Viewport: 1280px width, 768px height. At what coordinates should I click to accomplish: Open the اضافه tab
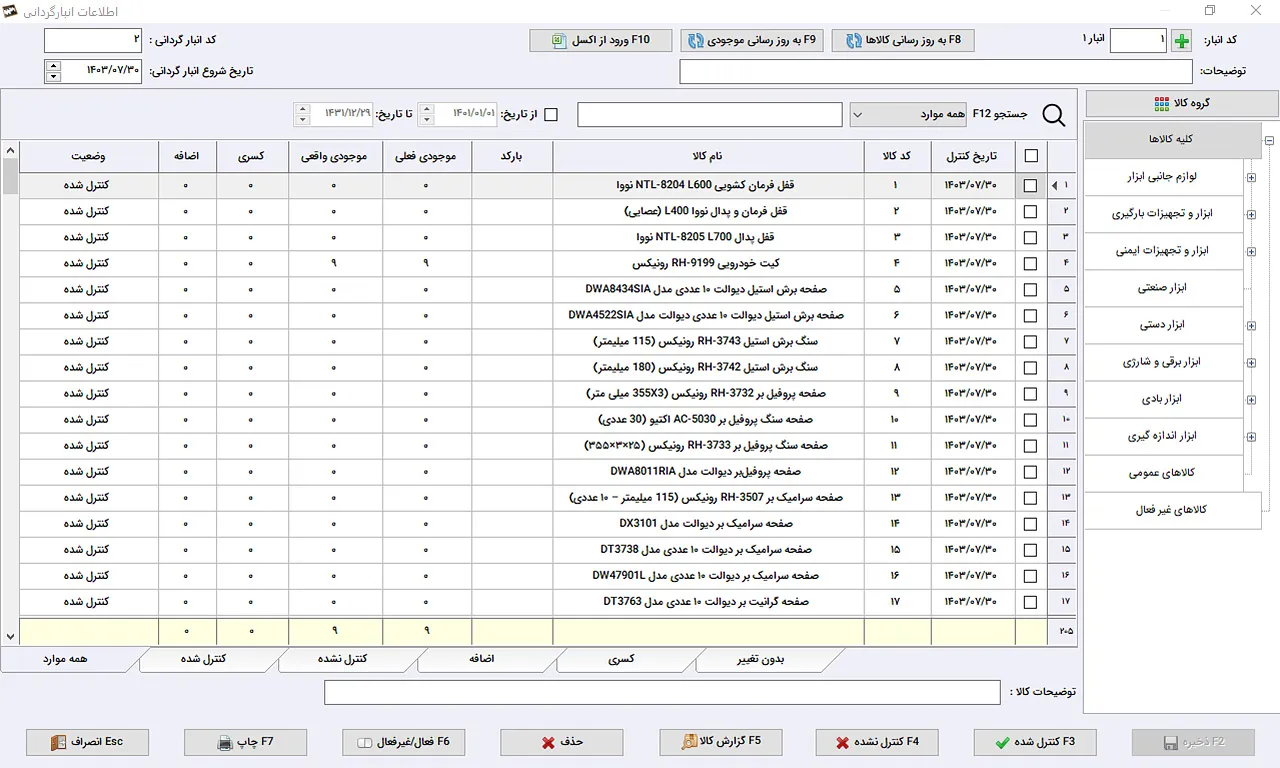click(x=484, y=659)
